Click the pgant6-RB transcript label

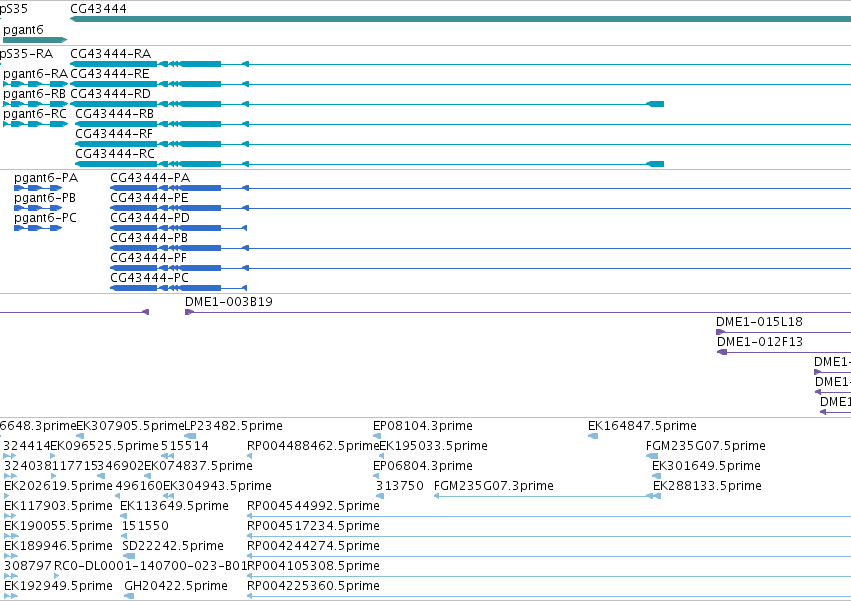tap(35, 94)
